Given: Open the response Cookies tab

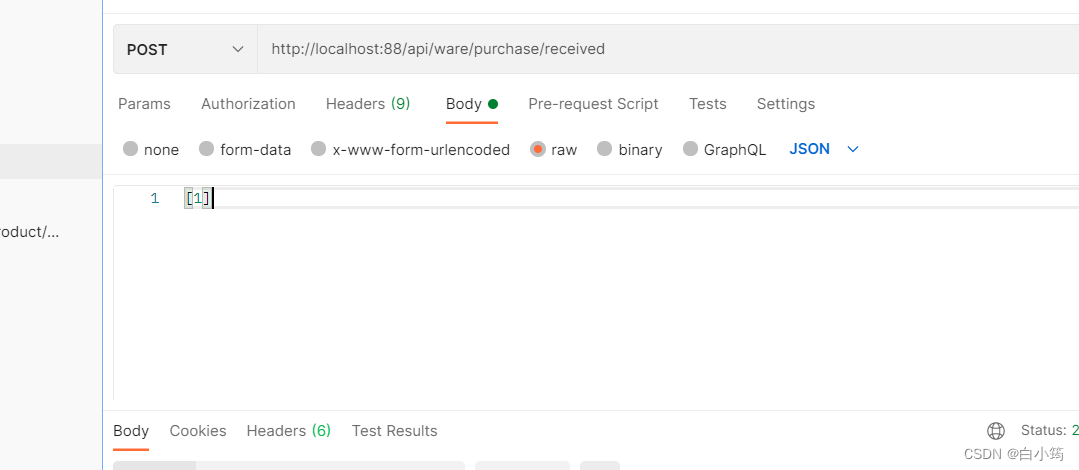Looking at the screenshot, I should coord(198,431).
